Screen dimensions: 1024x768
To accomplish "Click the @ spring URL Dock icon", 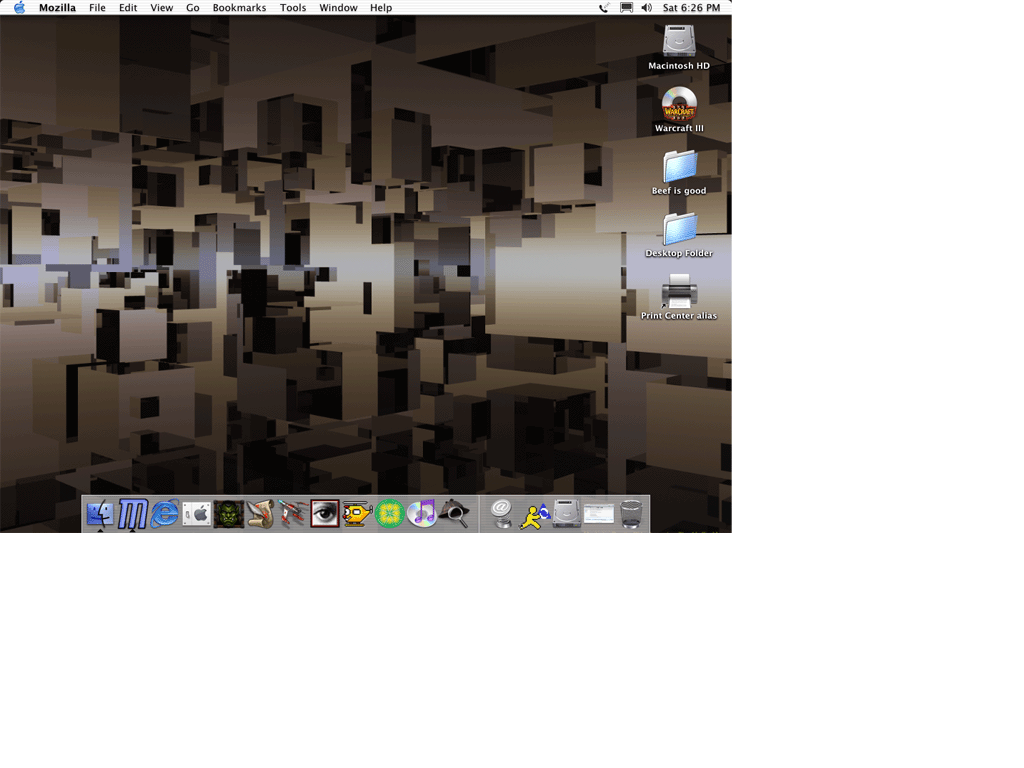I will click(502, 514).
